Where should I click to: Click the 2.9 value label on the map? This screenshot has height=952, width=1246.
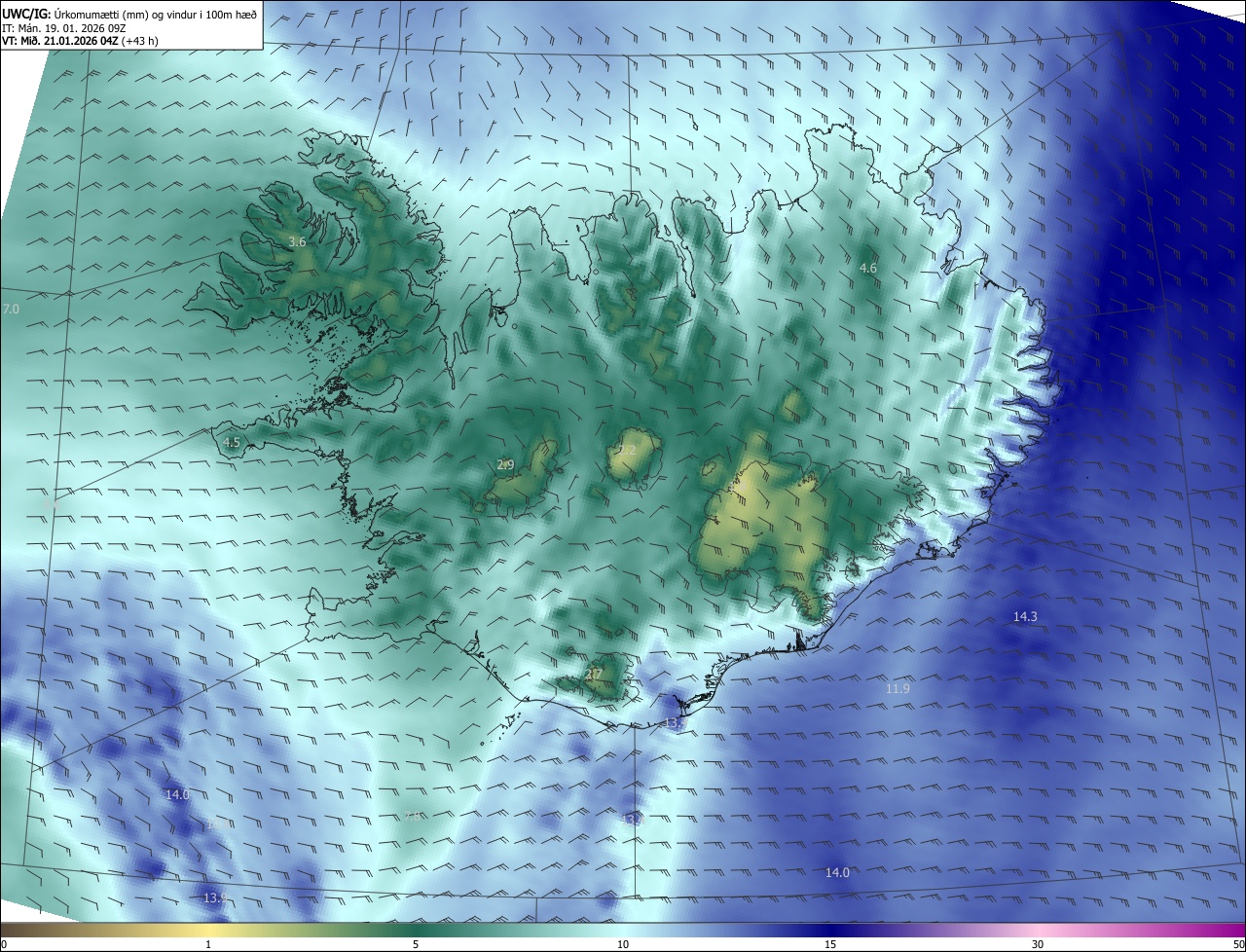[505, 465]
